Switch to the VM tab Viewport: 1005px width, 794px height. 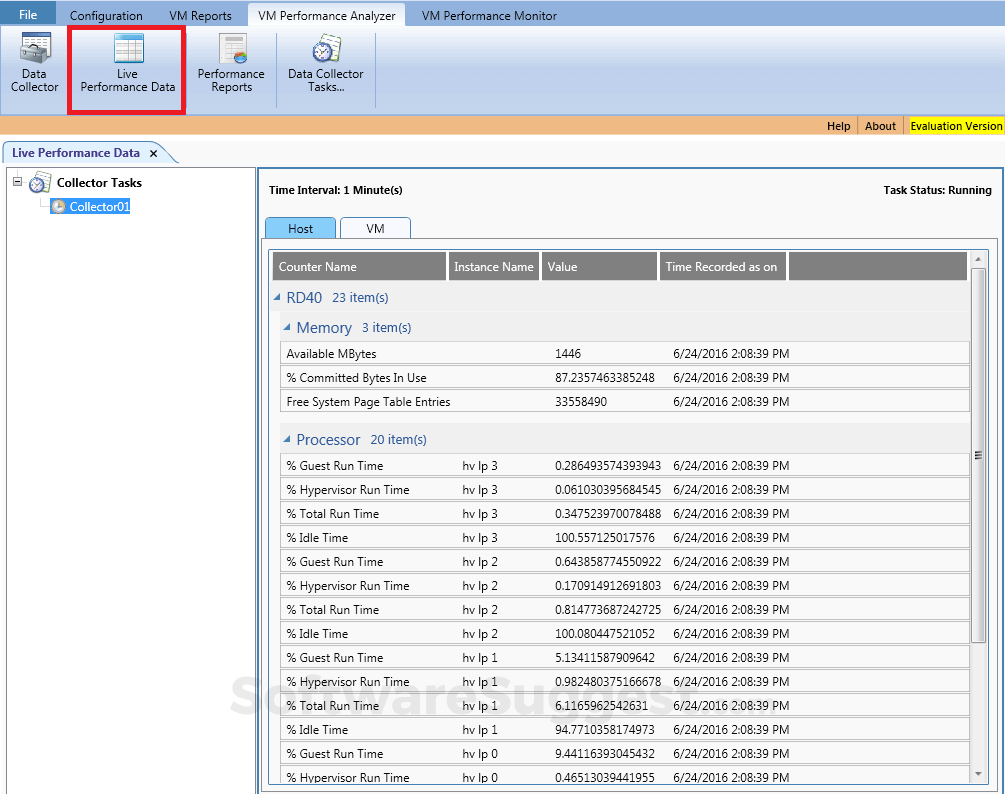[375, 228]
